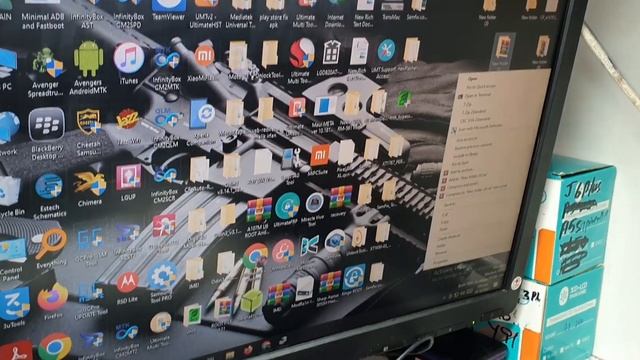Click the Minimal ADB and Fastboot label
This screenshot has width=640, height=360.
coord(43,21)
